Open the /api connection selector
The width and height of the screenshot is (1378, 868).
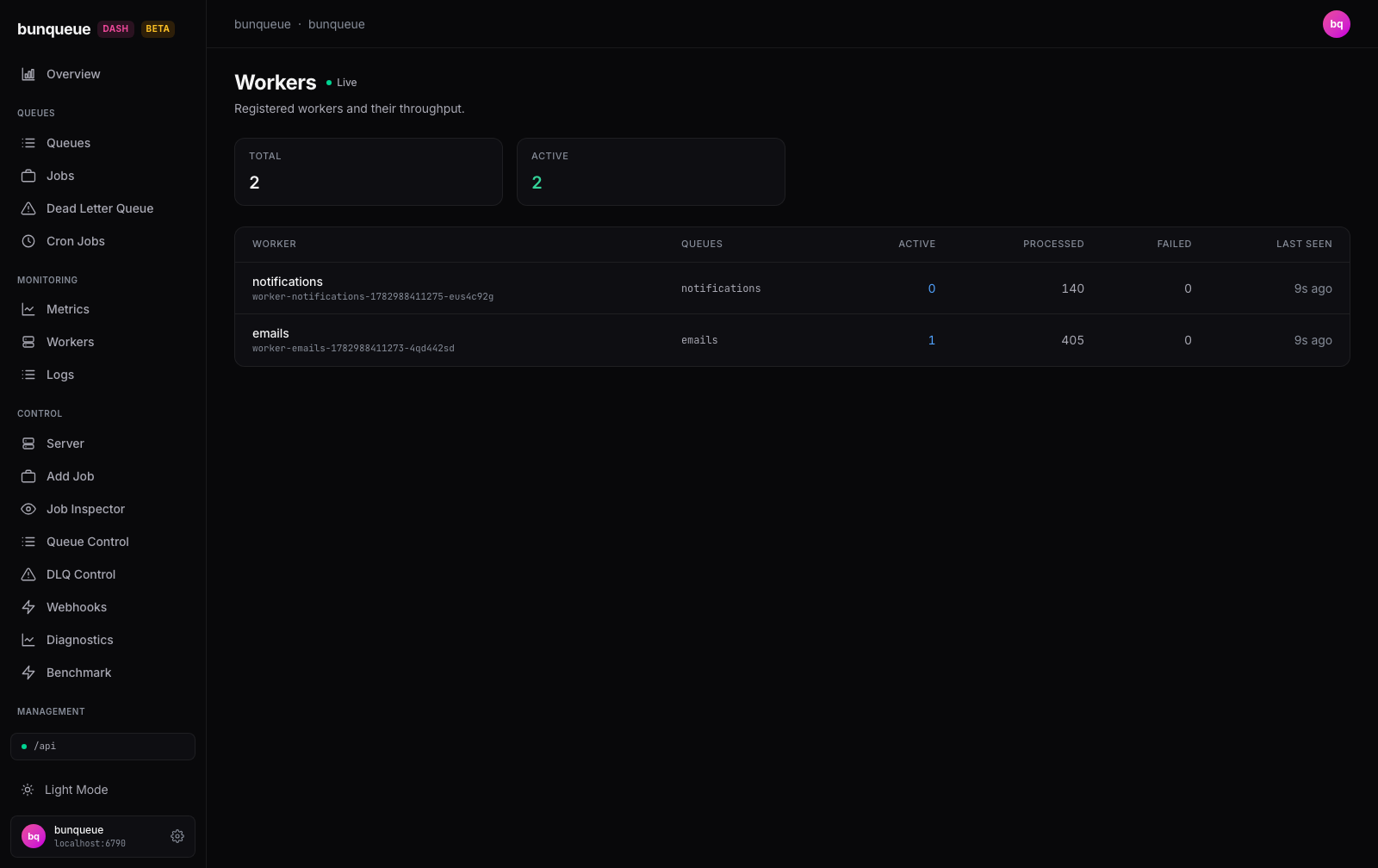(x=102, y=747)
